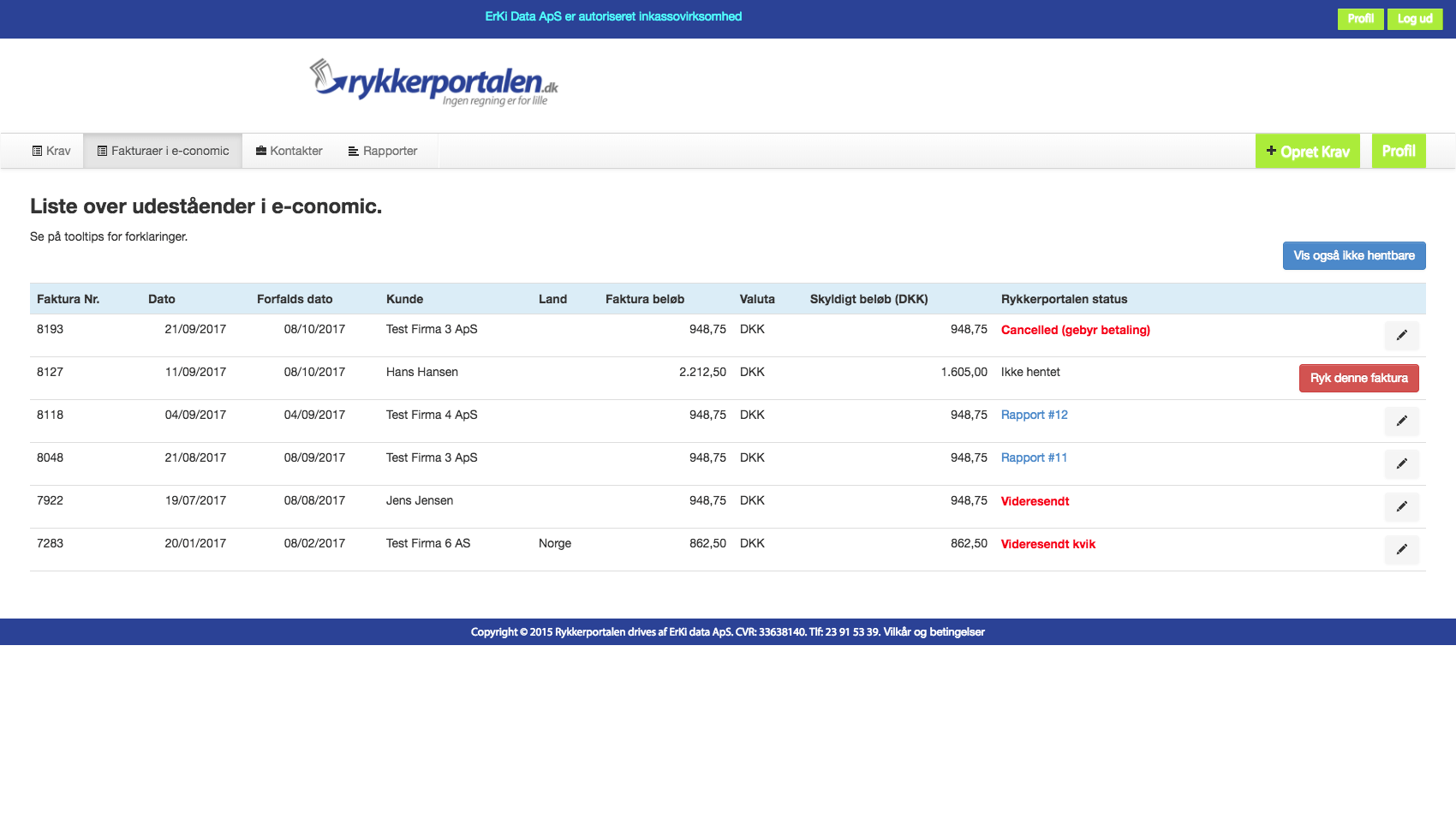Viewport: 1456px width, 819px height.
Task: Click green Profil button in navigation bar
Action: [1398, 152]
